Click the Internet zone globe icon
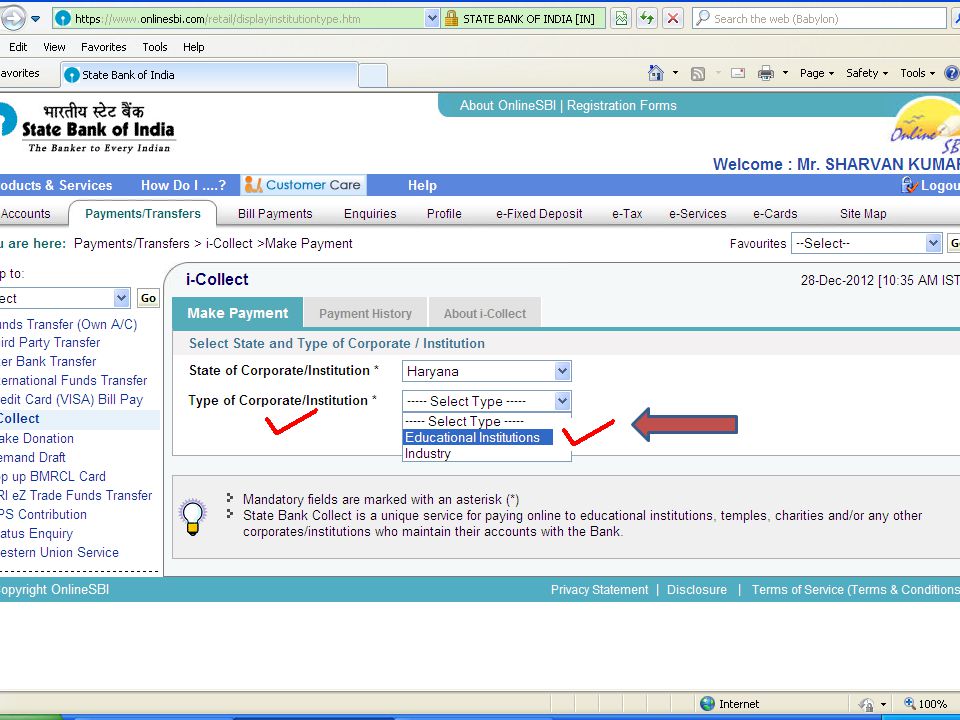 (707, 703)
